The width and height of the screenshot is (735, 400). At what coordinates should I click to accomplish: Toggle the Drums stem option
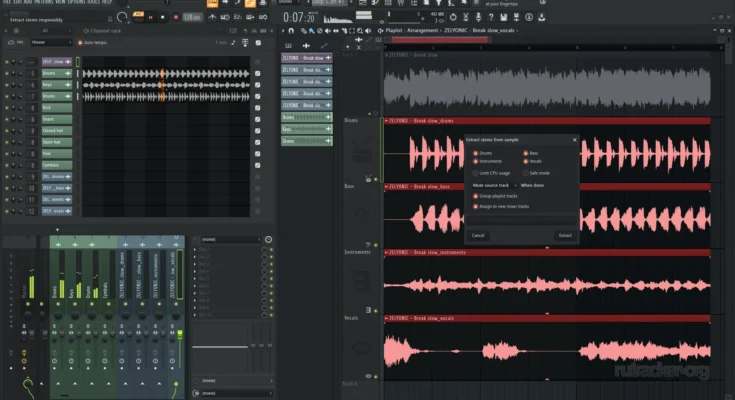(x=482, y=153)
